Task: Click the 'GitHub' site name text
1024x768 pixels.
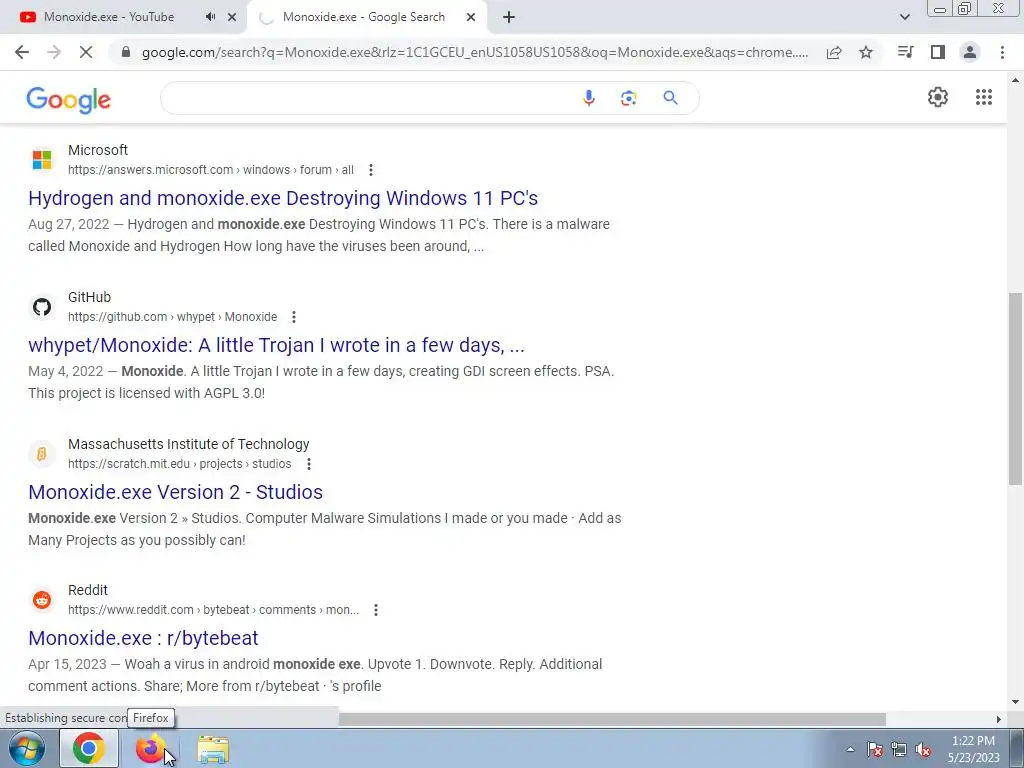Action: pyautogui.click(x=89, y=297)
